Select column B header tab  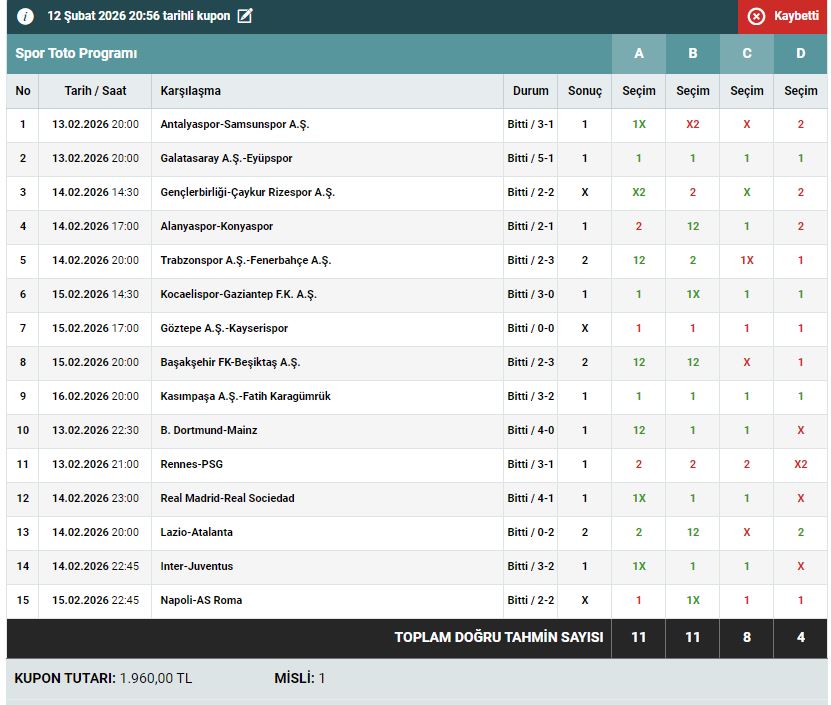[693, 54]
